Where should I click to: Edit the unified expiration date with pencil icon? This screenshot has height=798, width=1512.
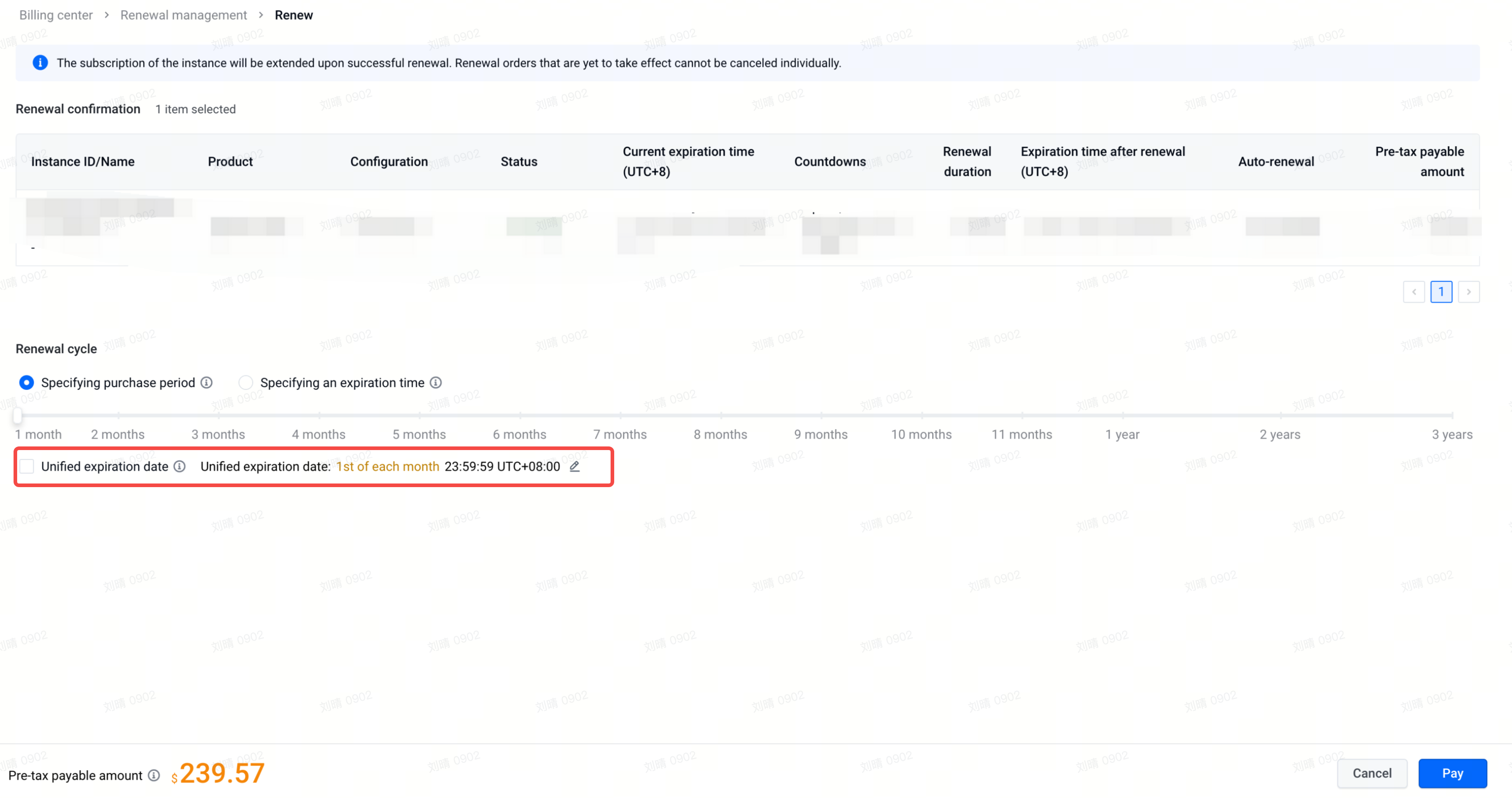pos(574,467)
